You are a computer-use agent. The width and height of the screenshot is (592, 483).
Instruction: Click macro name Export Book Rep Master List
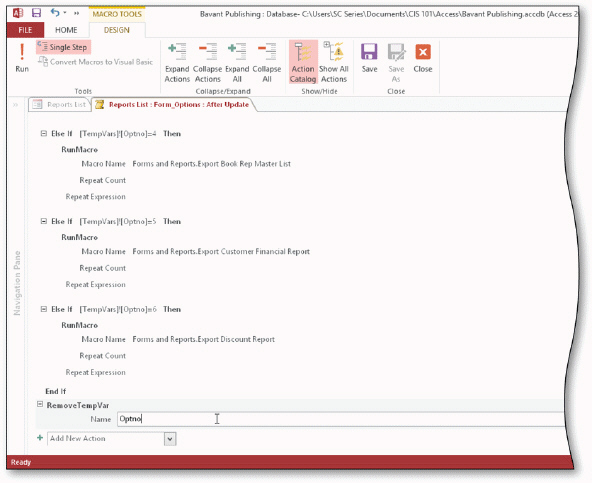(211, 164)
